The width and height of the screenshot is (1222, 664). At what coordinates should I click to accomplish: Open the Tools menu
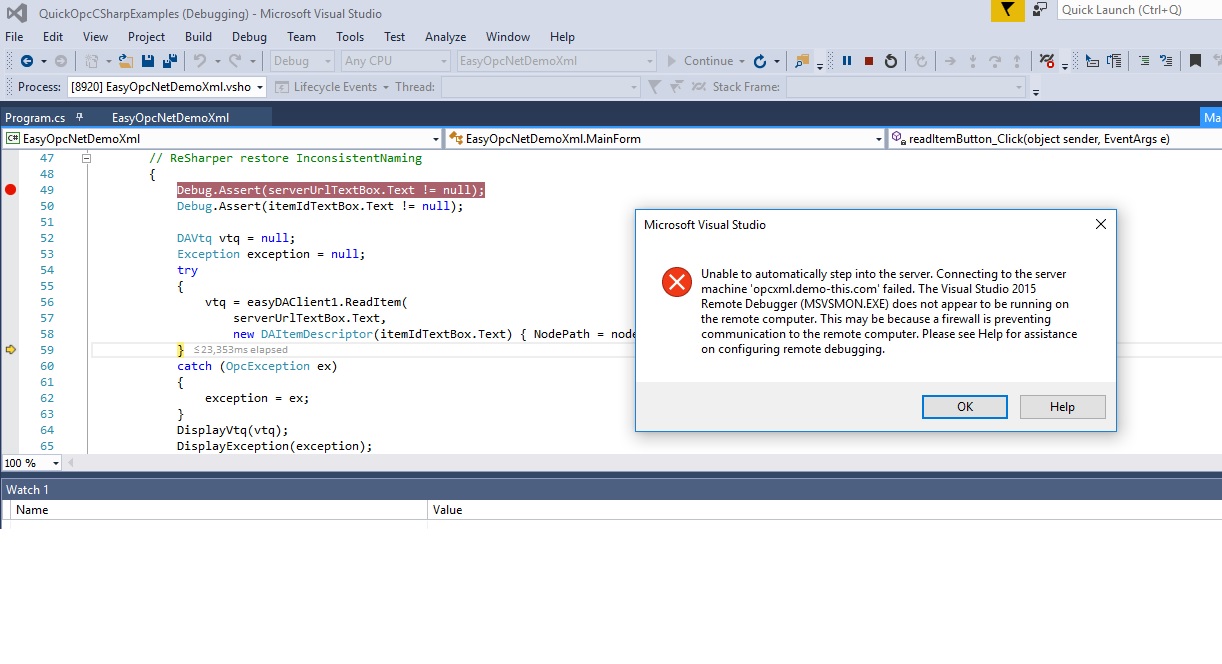click(x=350, y=37)
